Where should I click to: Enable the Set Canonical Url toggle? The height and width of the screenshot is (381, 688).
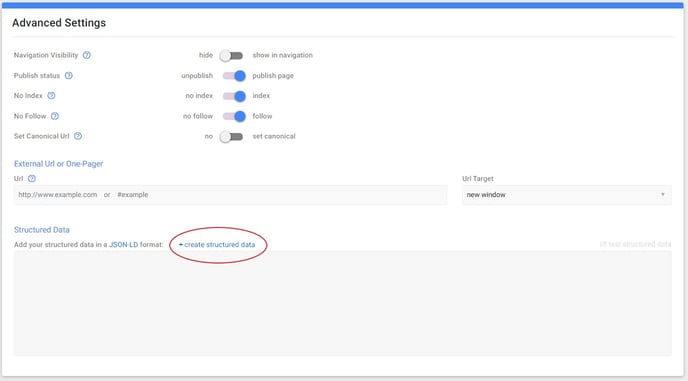click(x=231, y=137)
